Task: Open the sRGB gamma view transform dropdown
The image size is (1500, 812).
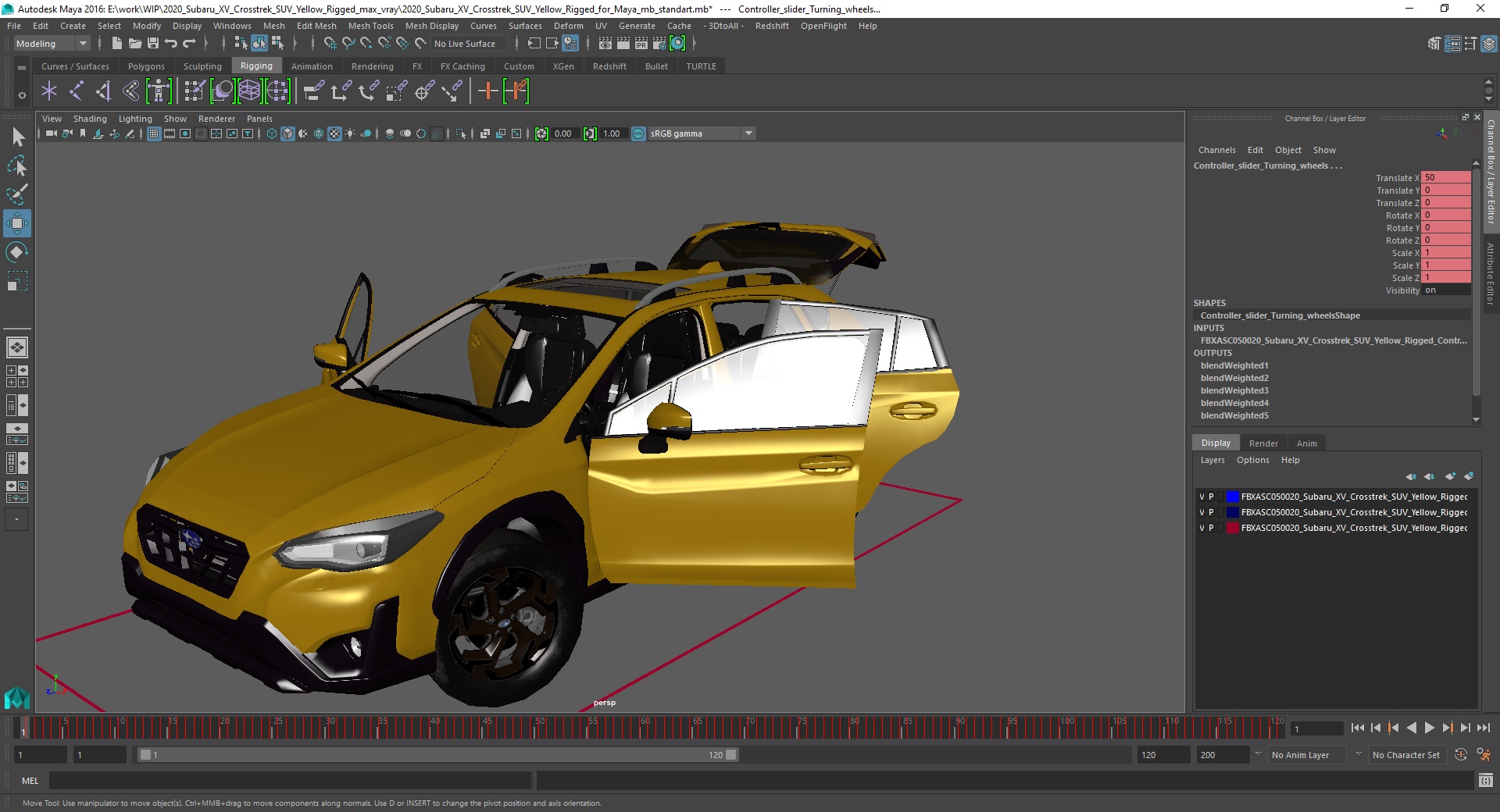Action: click(702, 134)
